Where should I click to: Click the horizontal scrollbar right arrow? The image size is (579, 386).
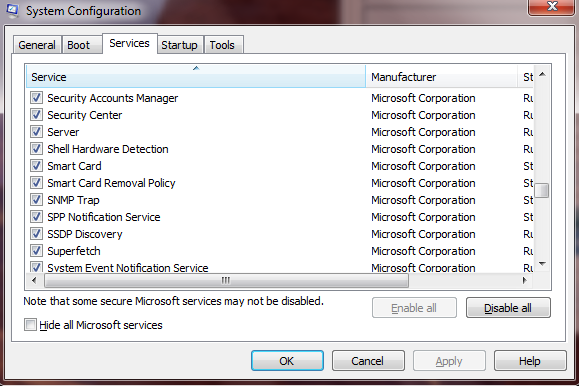525,280
